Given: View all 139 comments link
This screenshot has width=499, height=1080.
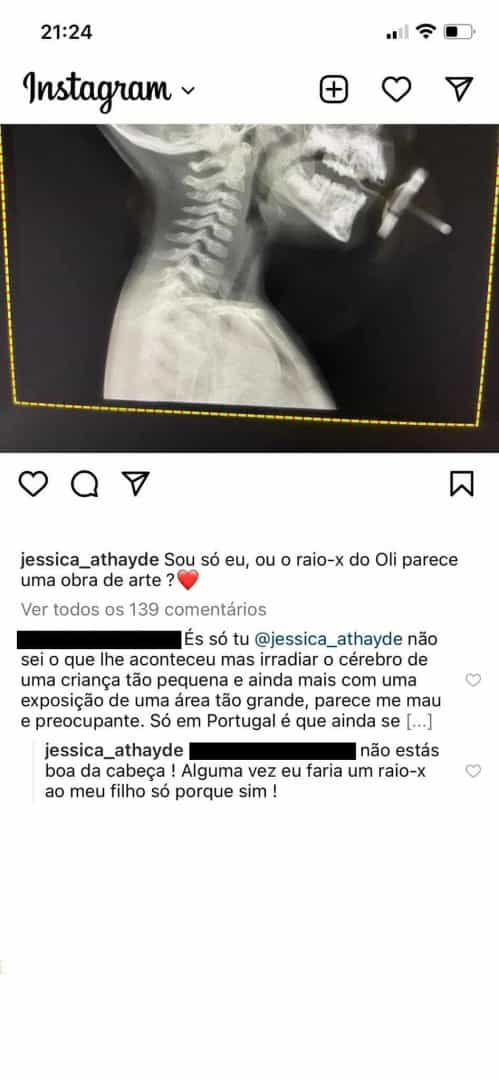Looking at the screenshot, I should 143,610.
